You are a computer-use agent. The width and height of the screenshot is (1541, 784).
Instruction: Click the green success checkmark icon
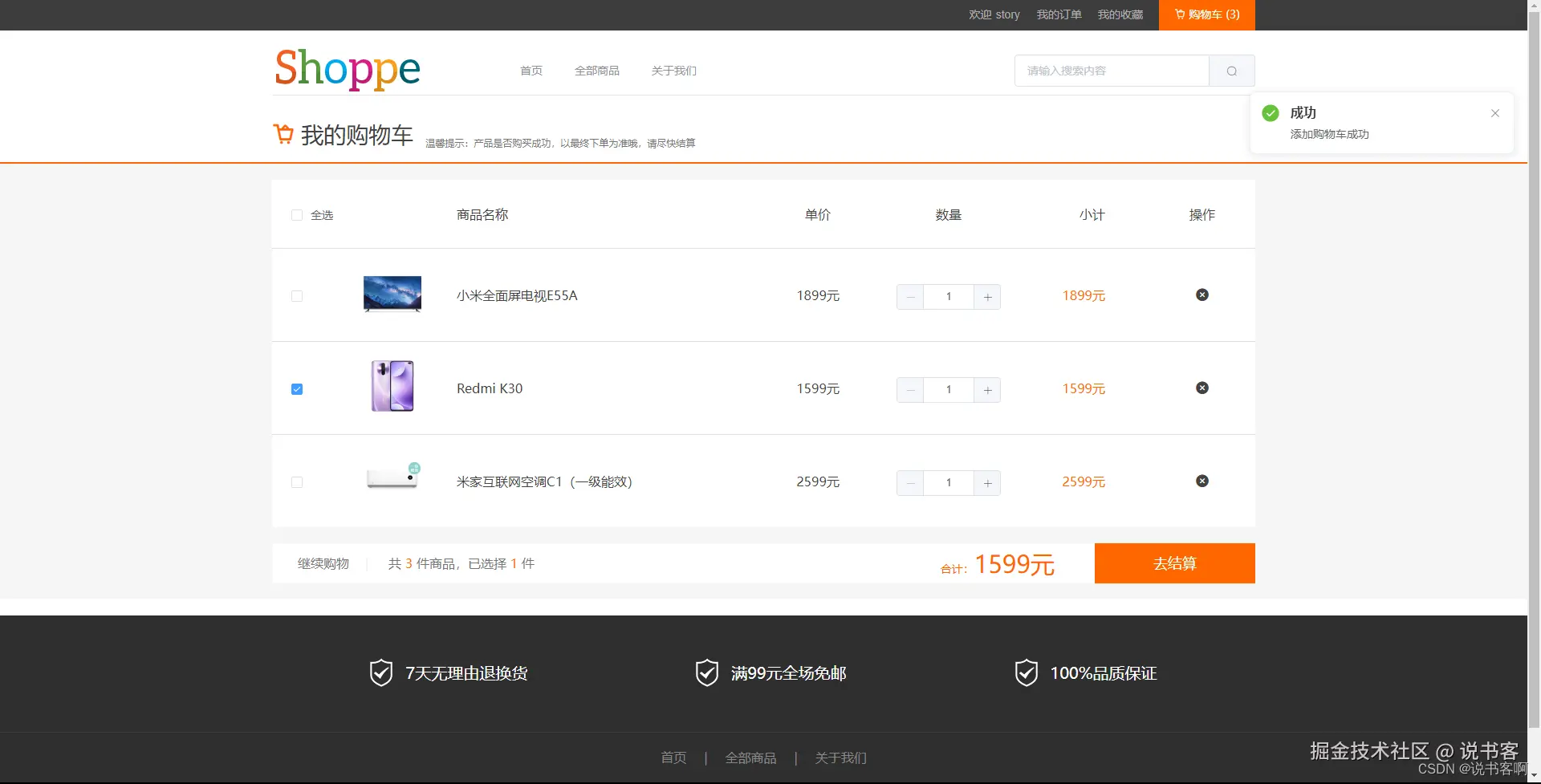[x=1270, y=113]
